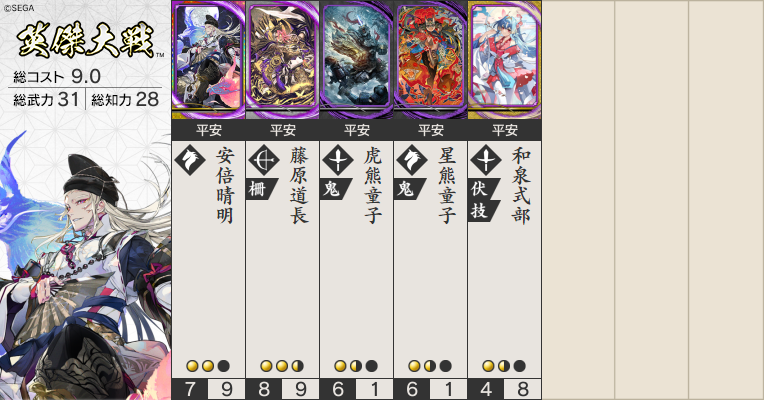Click the 鬼 skill badge under 星熊童子
Screen dimensions: 764x400
pos(409,189)
